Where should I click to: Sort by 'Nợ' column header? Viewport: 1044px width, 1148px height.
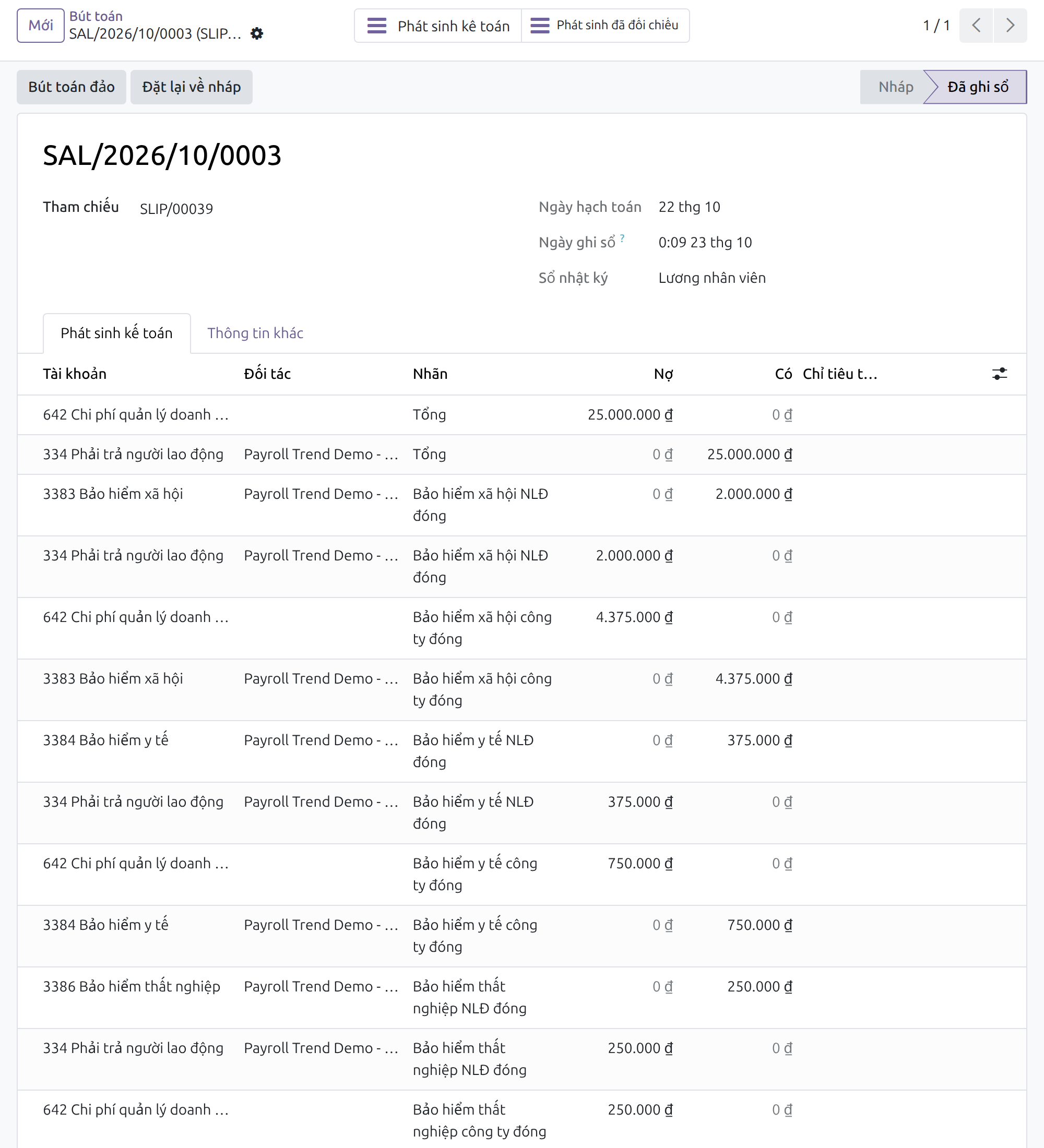click(663, 374)
